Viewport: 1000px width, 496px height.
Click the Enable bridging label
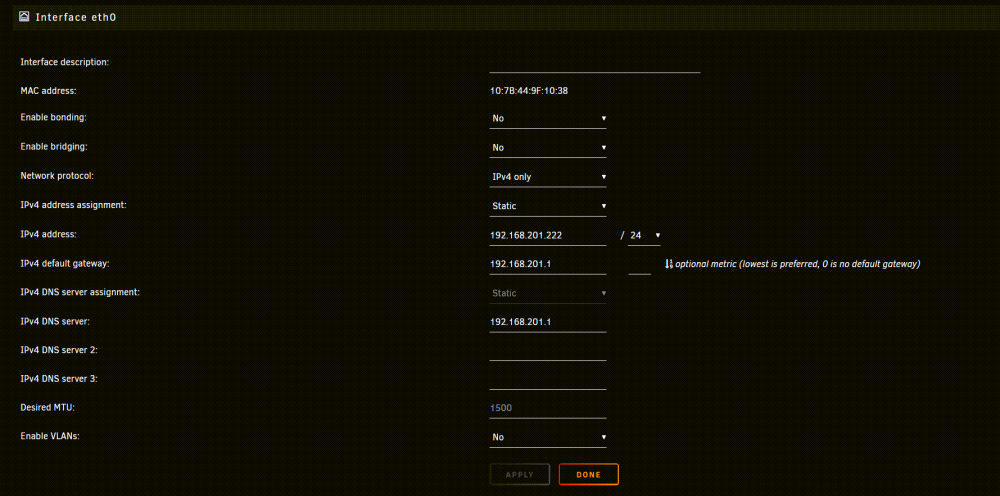[54, 147]
